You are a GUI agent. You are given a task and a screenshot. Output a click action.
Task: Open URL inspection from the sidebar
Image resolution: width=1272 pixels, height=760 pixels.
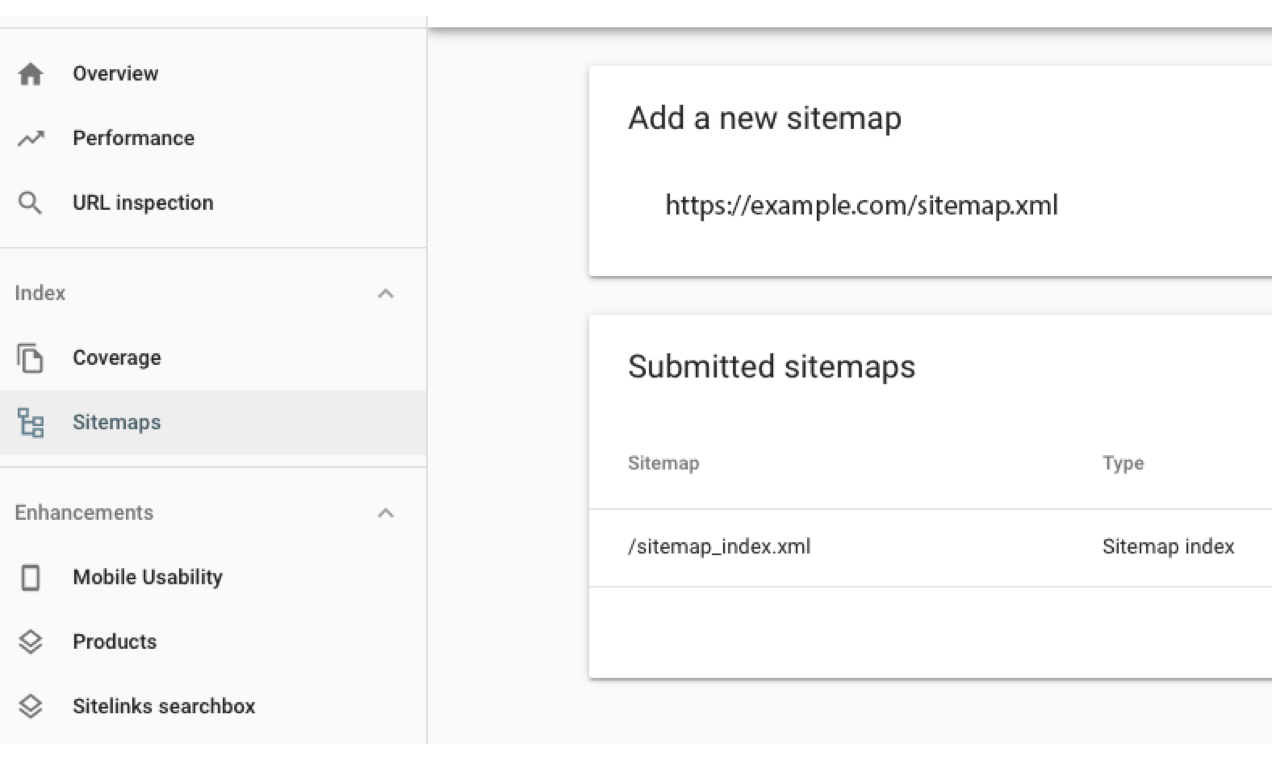213,203
